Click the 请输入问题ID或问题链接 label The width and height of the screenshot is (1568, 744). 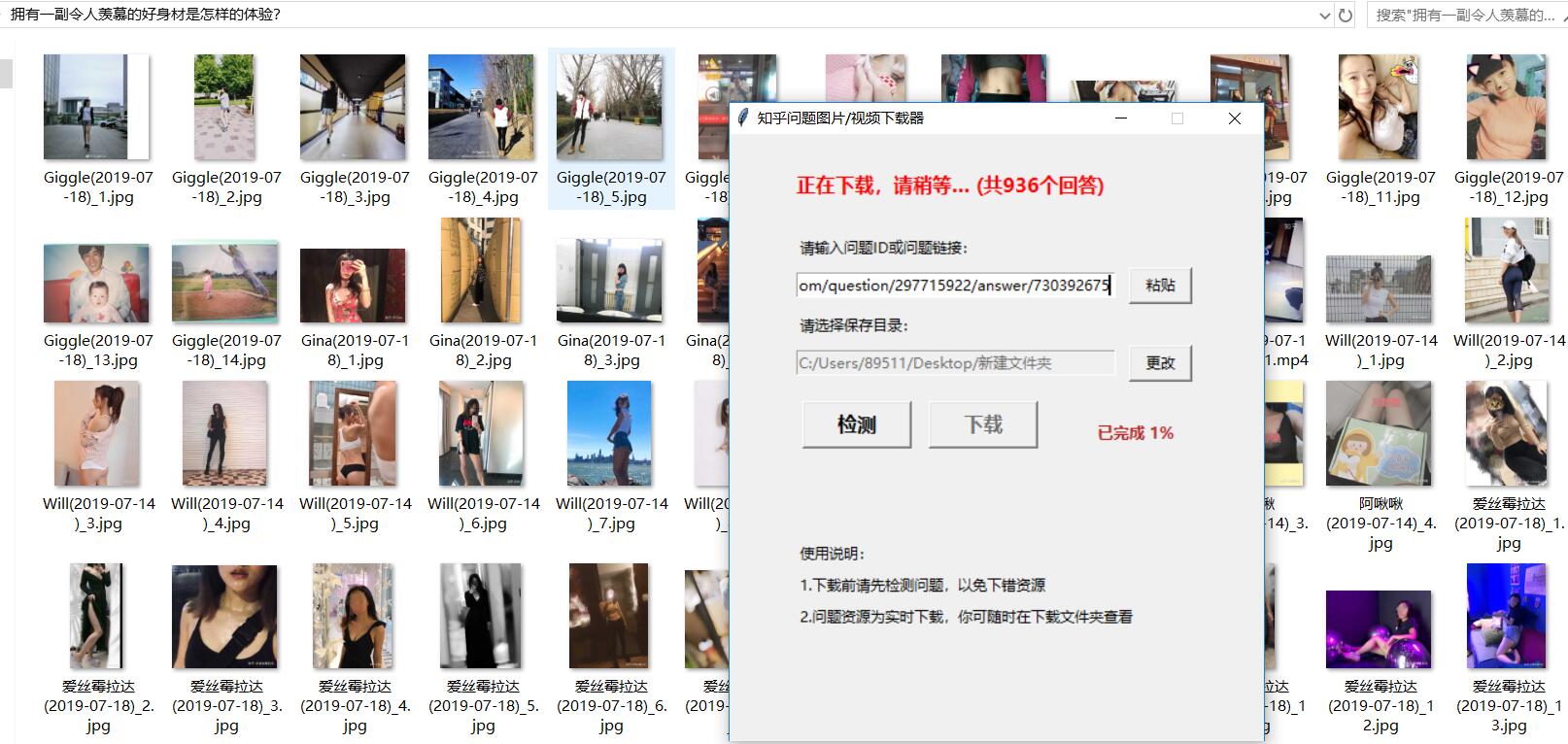click(884, 248)
